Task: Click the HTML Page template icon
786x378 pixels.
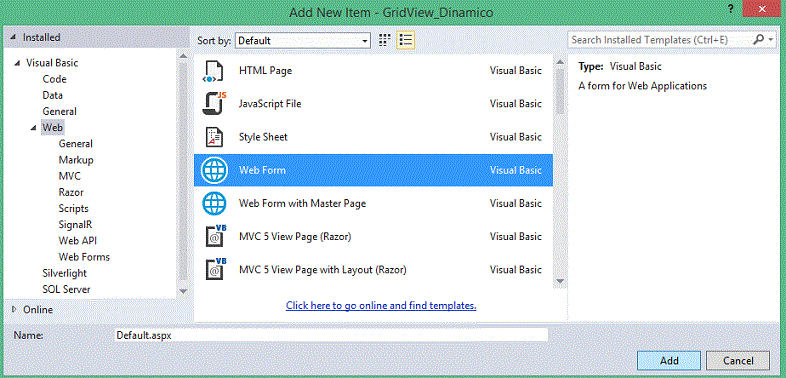Action: [212, 71]
